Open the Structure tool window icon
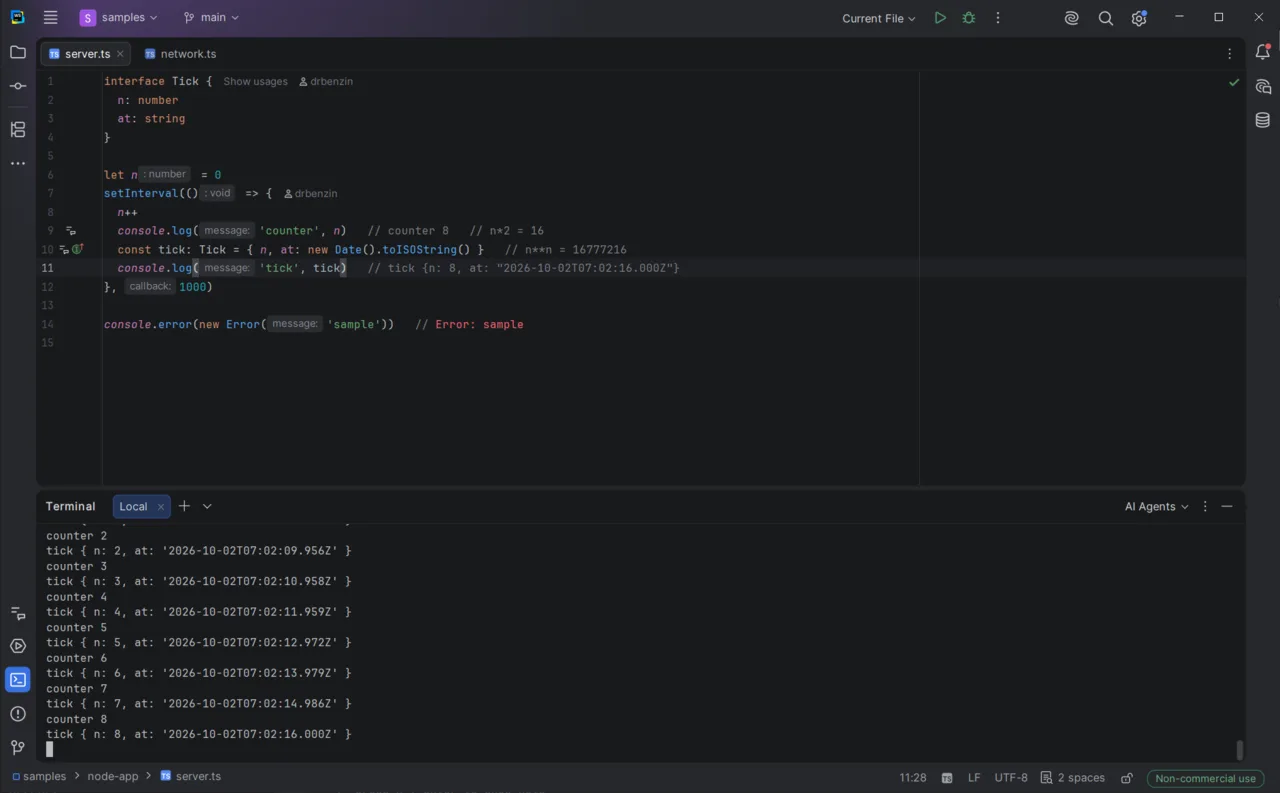 pyautogui.click(x=18, y=129)
